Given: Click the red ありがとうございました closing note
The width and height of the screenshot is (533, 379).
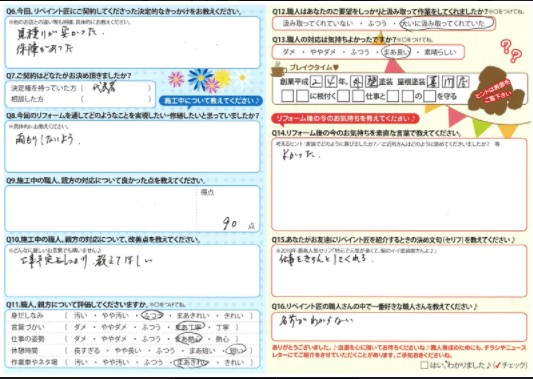Looking at the screenshot, I should 399,351.
